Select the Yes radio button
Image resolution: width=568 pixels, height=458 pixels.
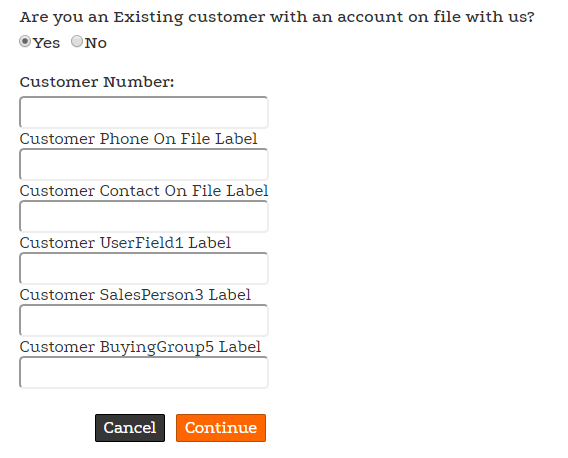tap(25, 41)
